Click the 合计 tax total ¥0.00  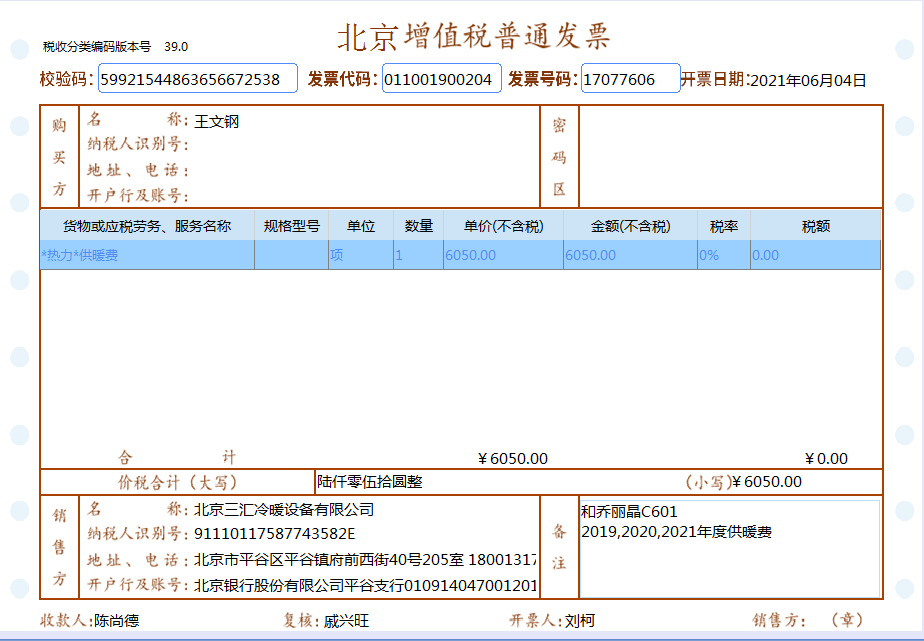(x=826, y=458)
